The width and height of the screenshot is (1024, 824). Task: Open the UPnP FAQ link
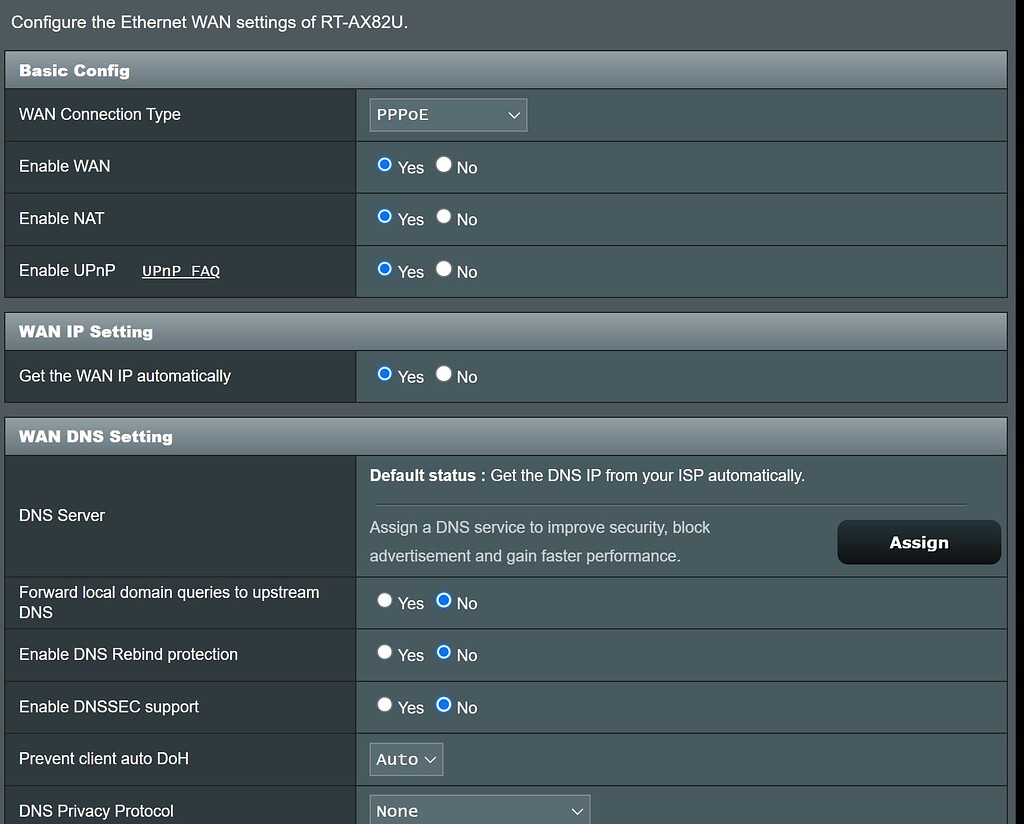click(x=180, y=270)
